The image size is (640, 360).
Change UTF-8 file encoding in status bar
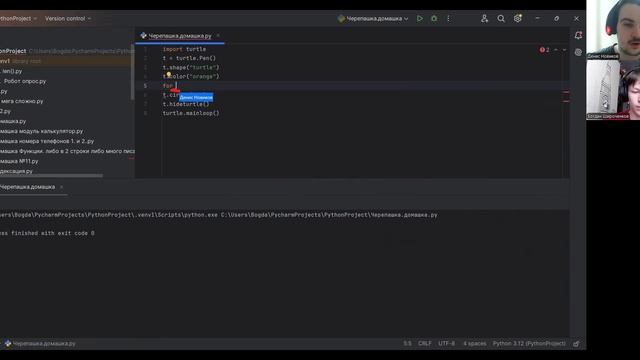tap(447, 344)
